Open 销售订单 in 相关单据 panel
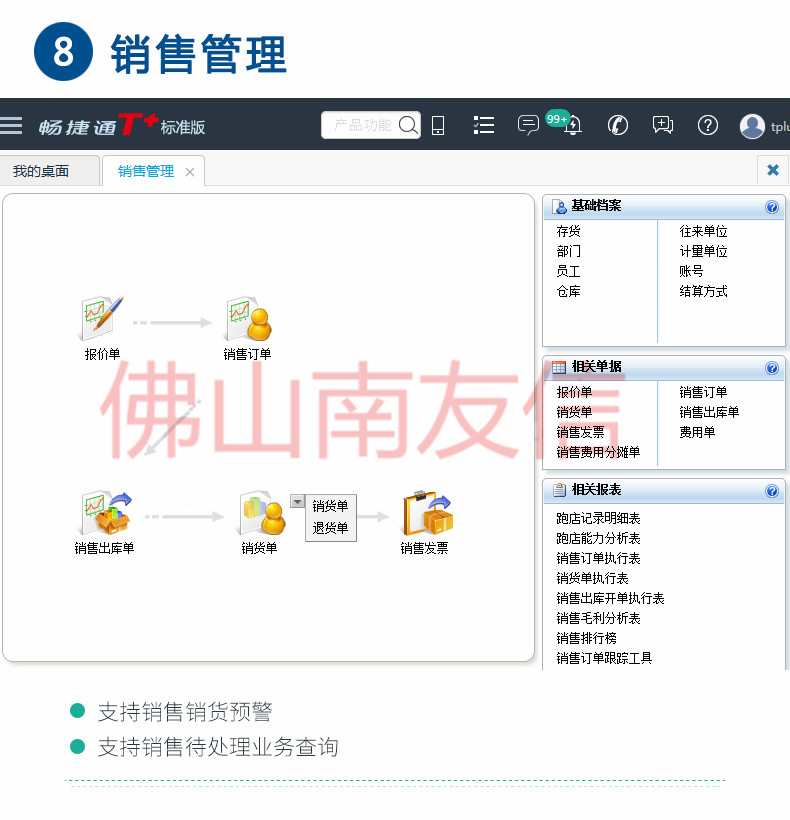Screen dimensions: 790x820 click(x=703, y=392)
